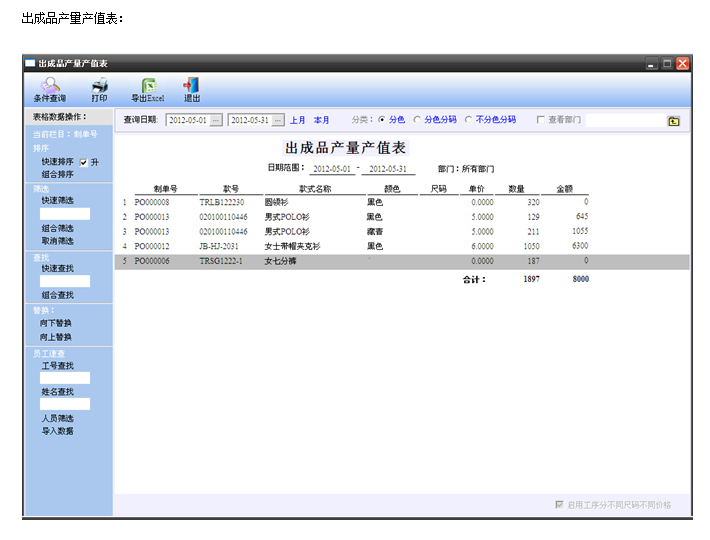Click the 金额 column header
710x540 pixels.
[564, 188]
